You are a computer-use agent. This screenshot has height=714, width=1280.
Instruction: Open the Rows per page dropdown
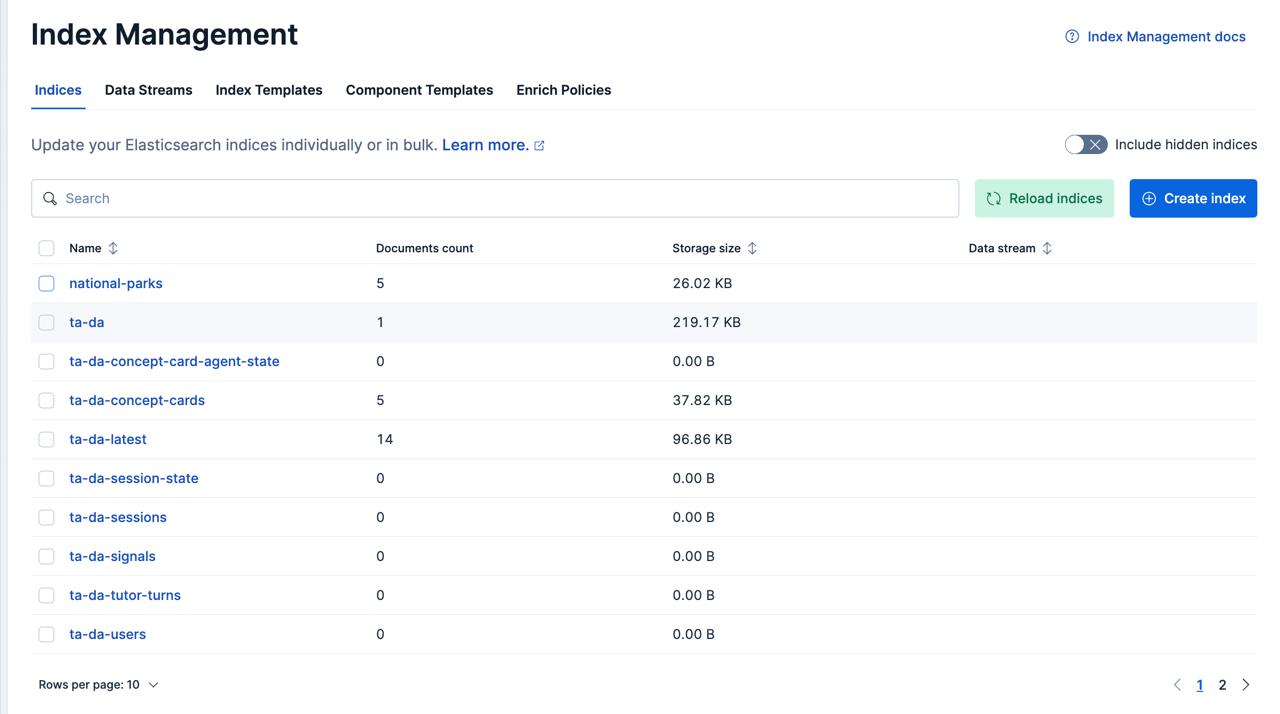[x=99, y=685]
